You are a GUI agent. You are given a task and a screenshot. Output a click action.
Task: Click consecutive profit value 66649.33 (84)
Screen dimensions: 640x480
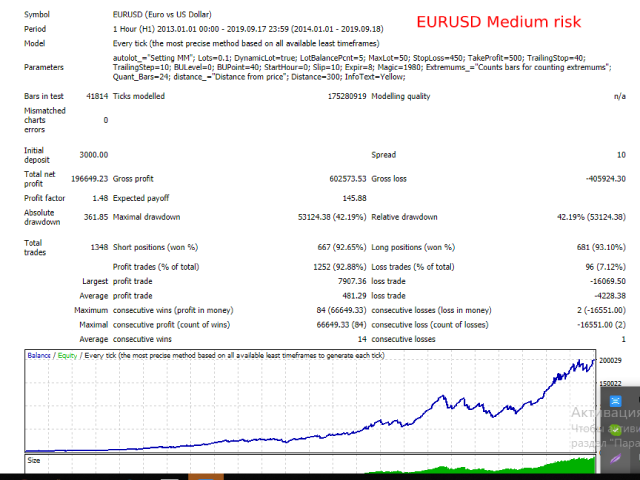[x=341, y=325]
